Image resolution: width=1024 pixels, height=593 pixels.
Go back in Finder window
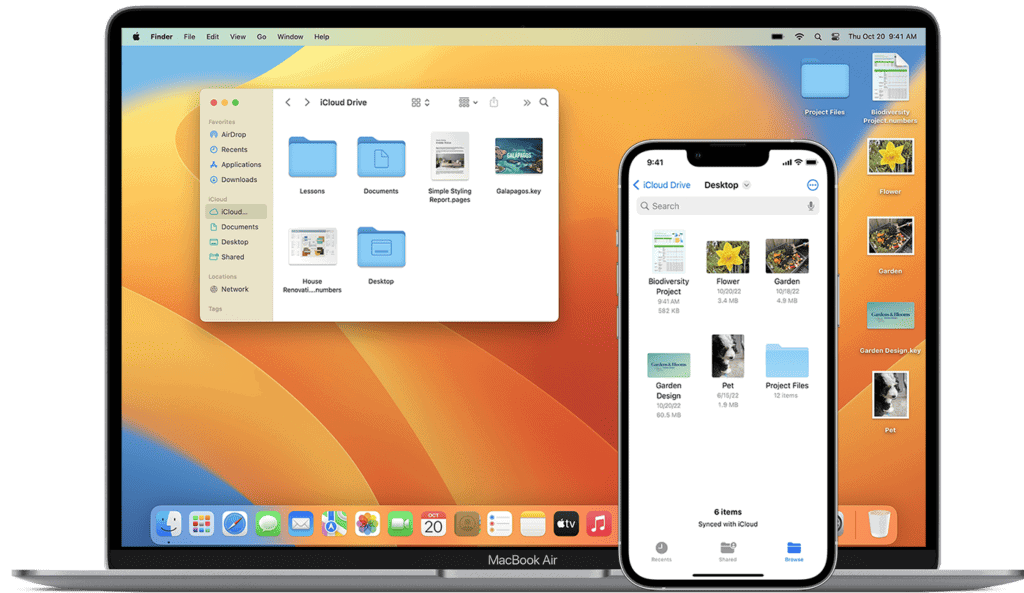click(x=288, y=103)
